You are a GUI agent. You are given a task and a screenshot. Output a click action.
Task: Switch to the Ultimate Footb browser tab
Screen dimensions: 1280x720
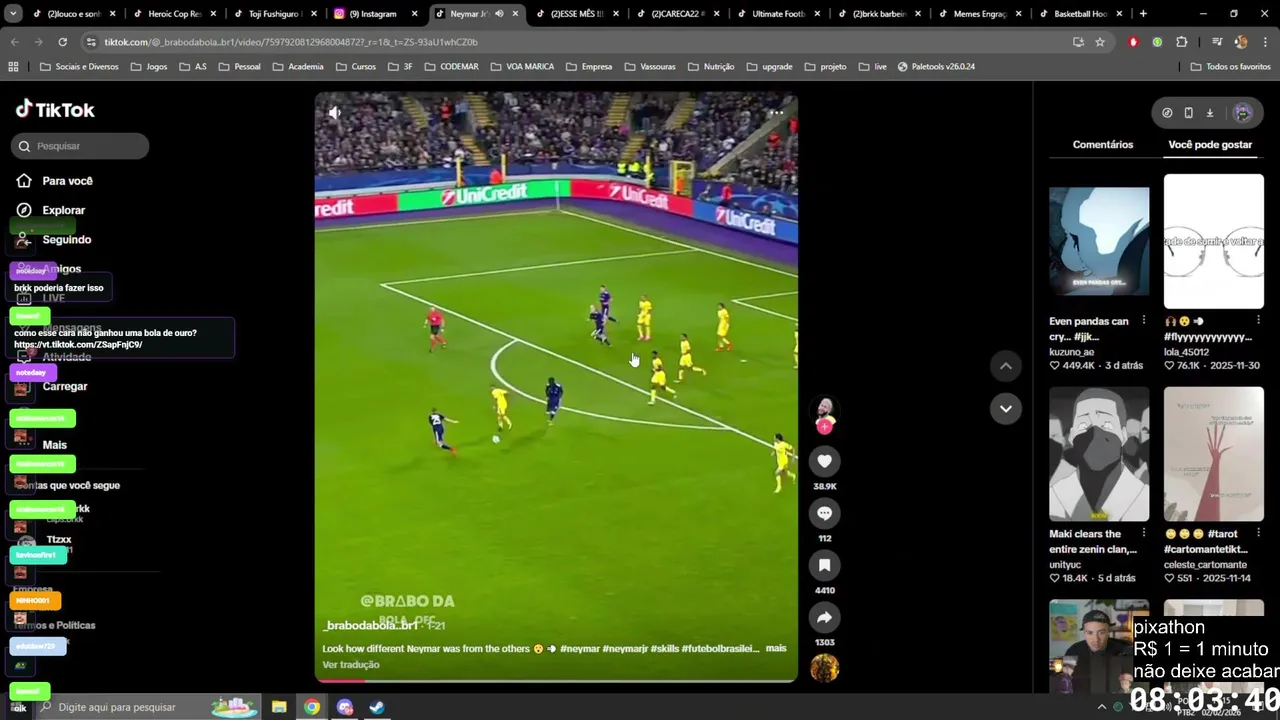coord(780,14)
